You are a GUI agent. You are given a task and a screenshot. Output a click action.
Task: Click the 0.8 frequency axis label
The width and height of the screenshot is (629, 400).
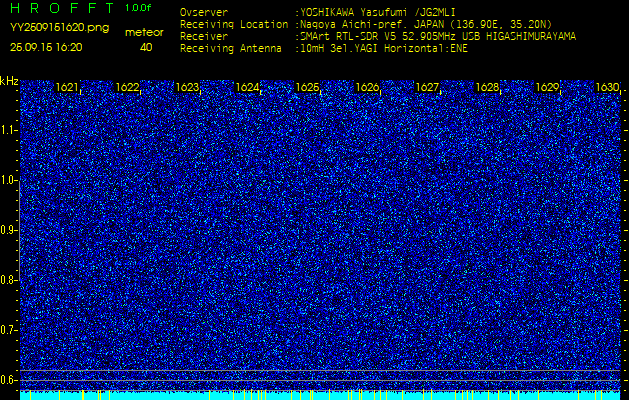(7, 280)
